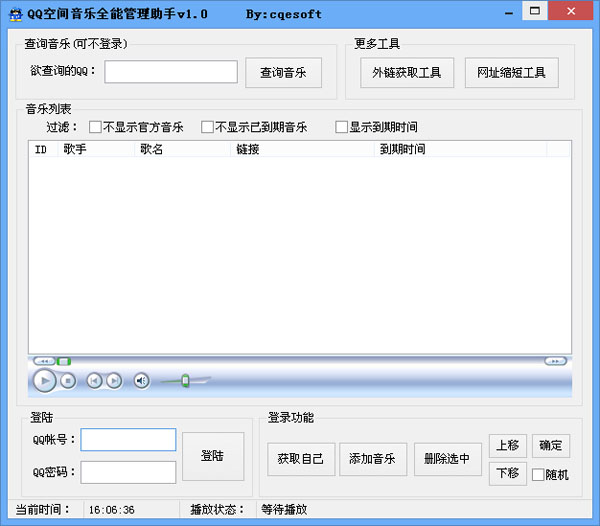The width and height of the screenshot is (600, 526).
Task: Focus the QQ帐号 input field
Action: pyautogui.click(x=128, y=440)
